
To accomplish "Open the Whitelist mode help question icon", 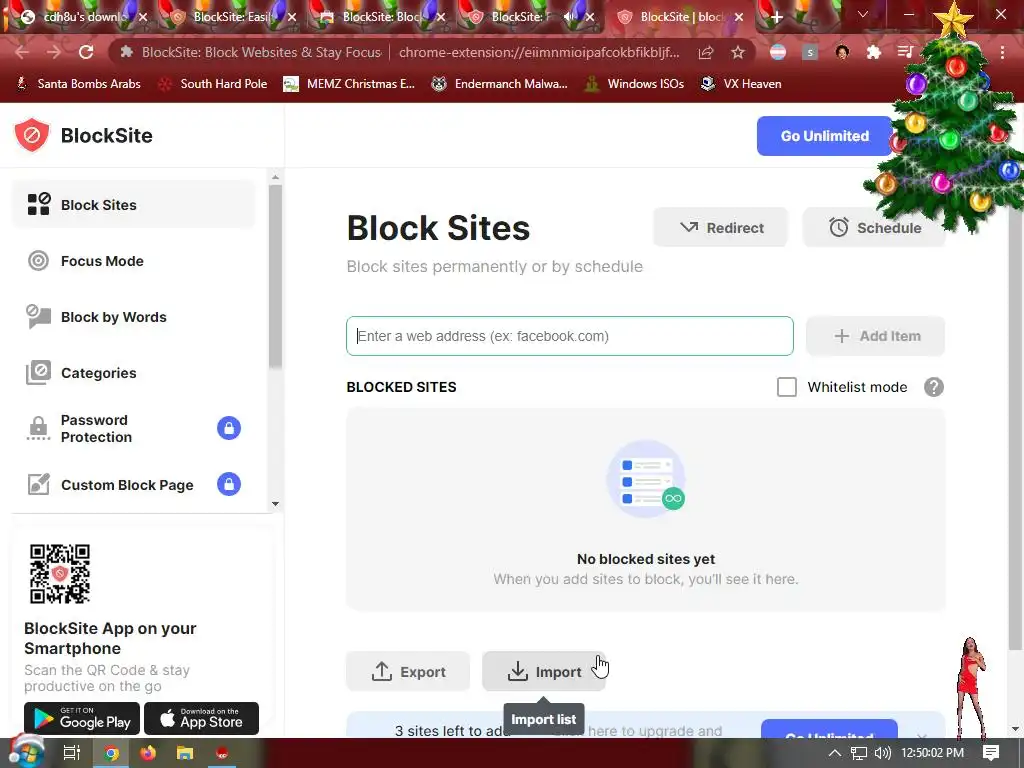I will coord(933,387).
